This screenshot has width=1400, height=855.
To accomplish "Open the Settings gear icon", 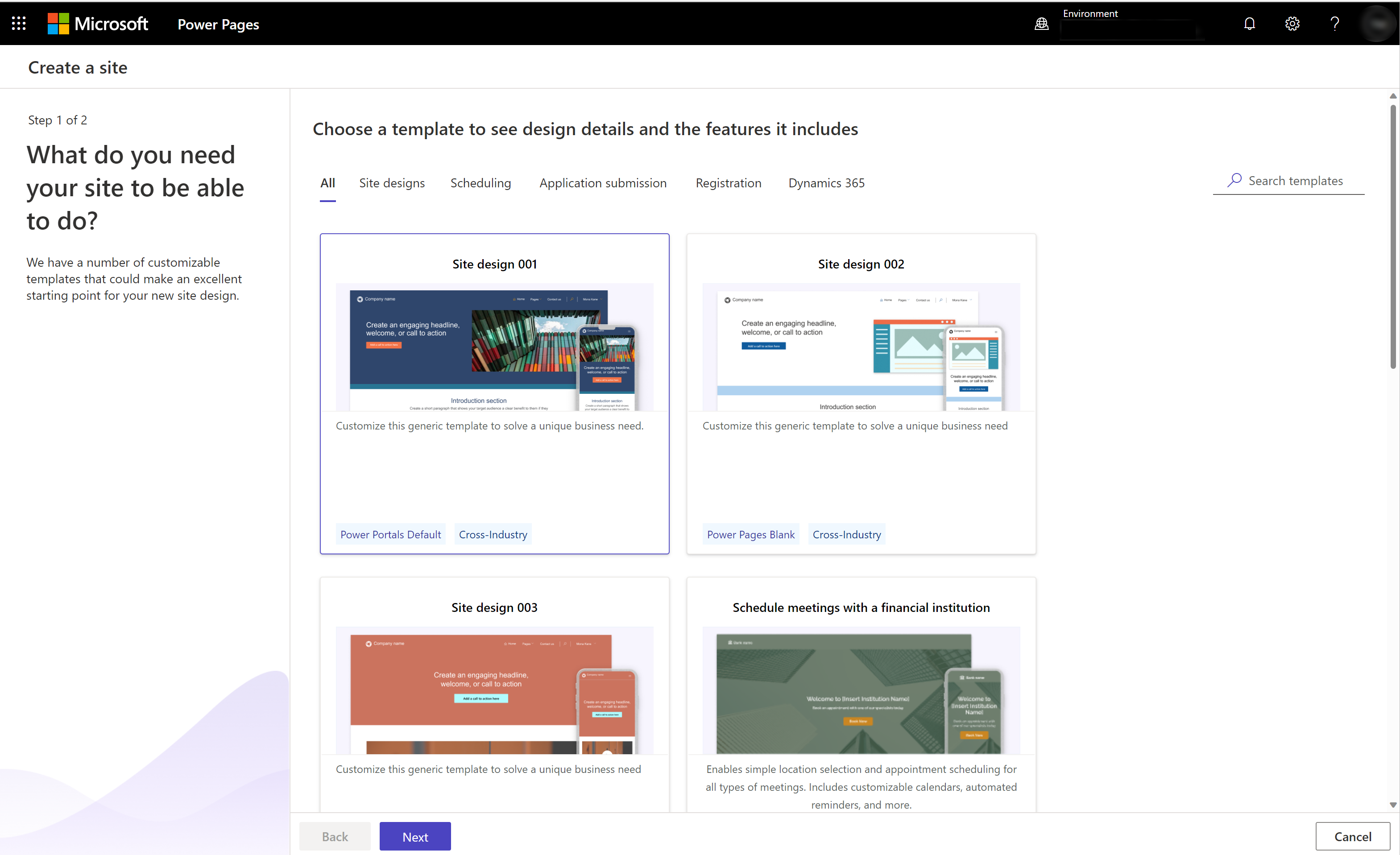I will tap(1293, 23).
